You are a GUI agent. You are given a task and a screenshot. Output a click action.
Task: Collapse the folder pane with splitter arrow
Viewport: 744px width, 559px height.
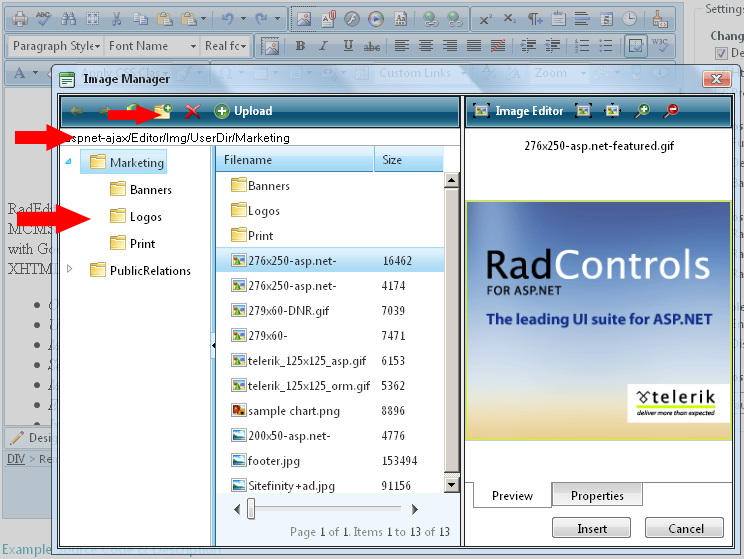214,345
